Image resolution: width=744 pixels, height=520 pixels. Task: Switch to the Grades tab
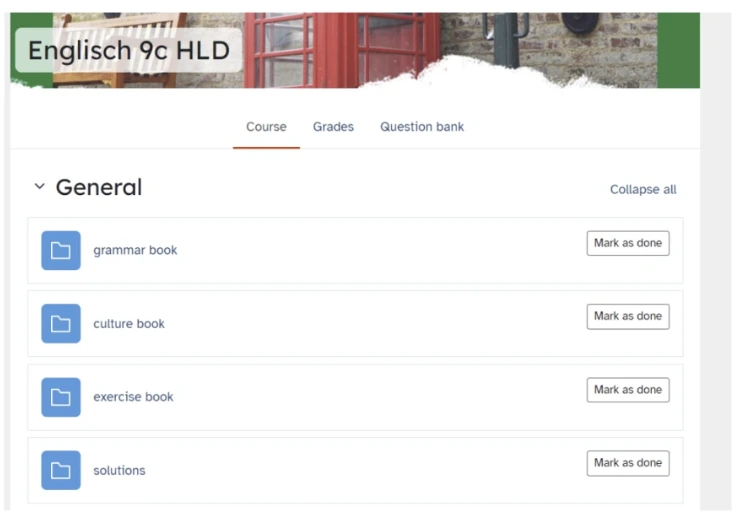[x=333, y=127]
